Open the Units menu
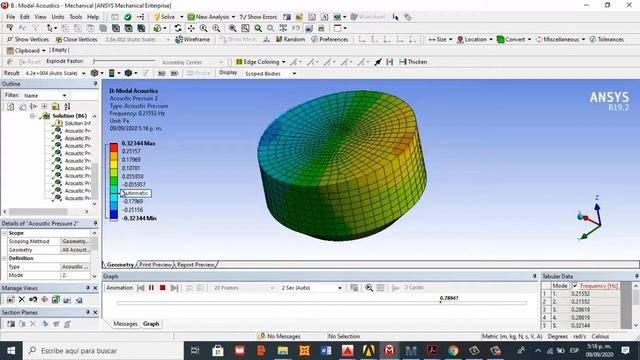The height and width of the screenshot is (360, 640). tap(58, 17)
